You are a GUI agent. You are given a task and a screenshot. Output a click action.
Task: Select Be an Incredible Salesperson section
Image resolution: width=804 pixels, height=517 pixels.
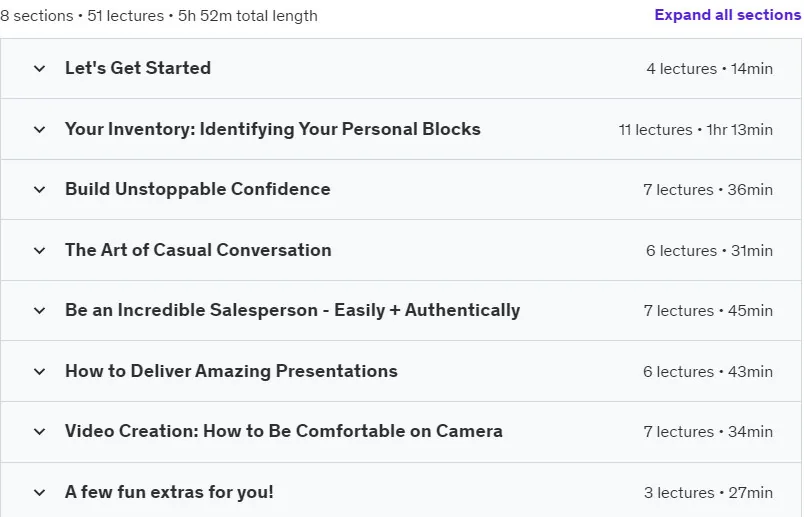[293, 310]
